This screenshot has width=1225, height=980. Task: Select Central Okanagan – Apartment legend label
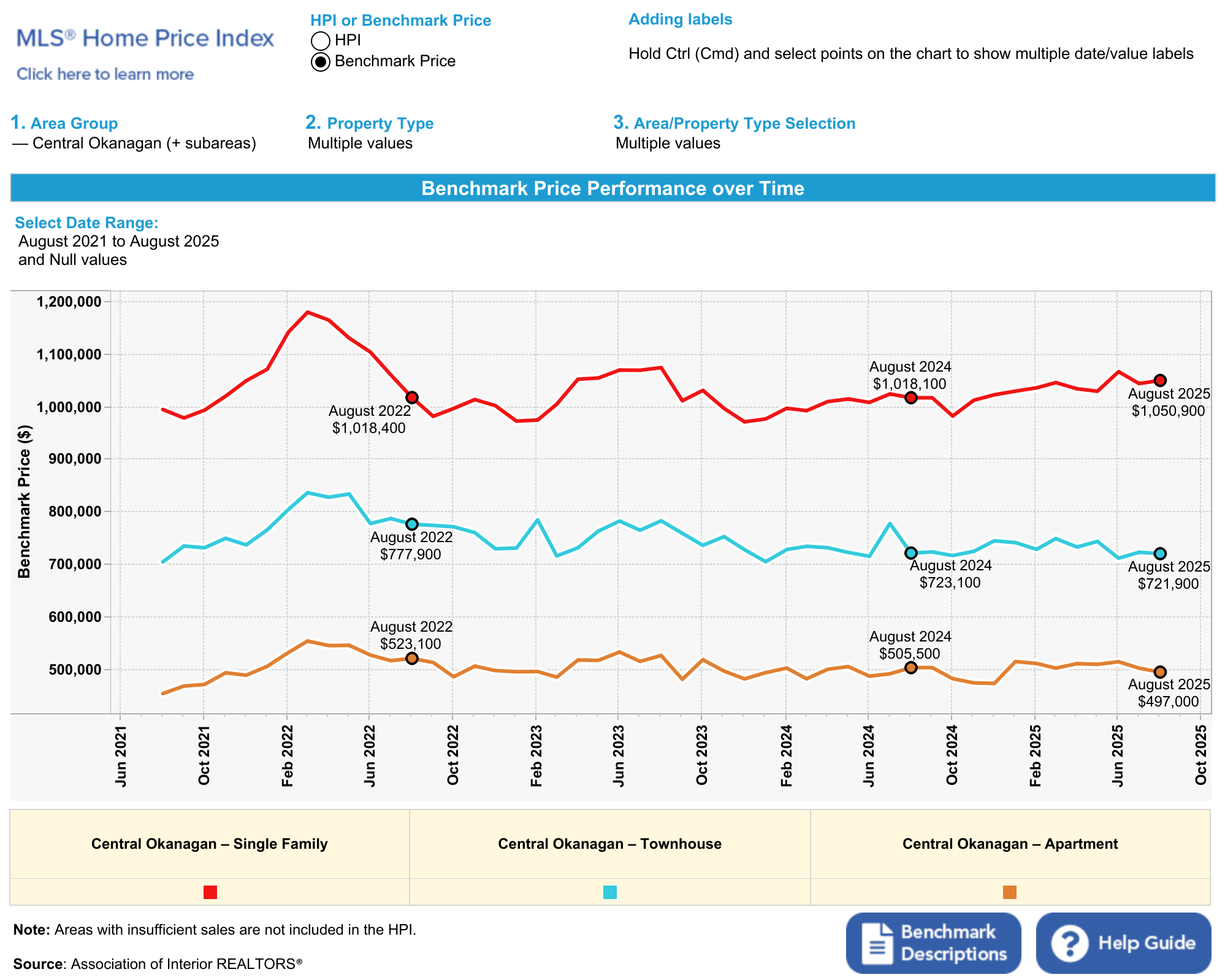coord(1010,844)
